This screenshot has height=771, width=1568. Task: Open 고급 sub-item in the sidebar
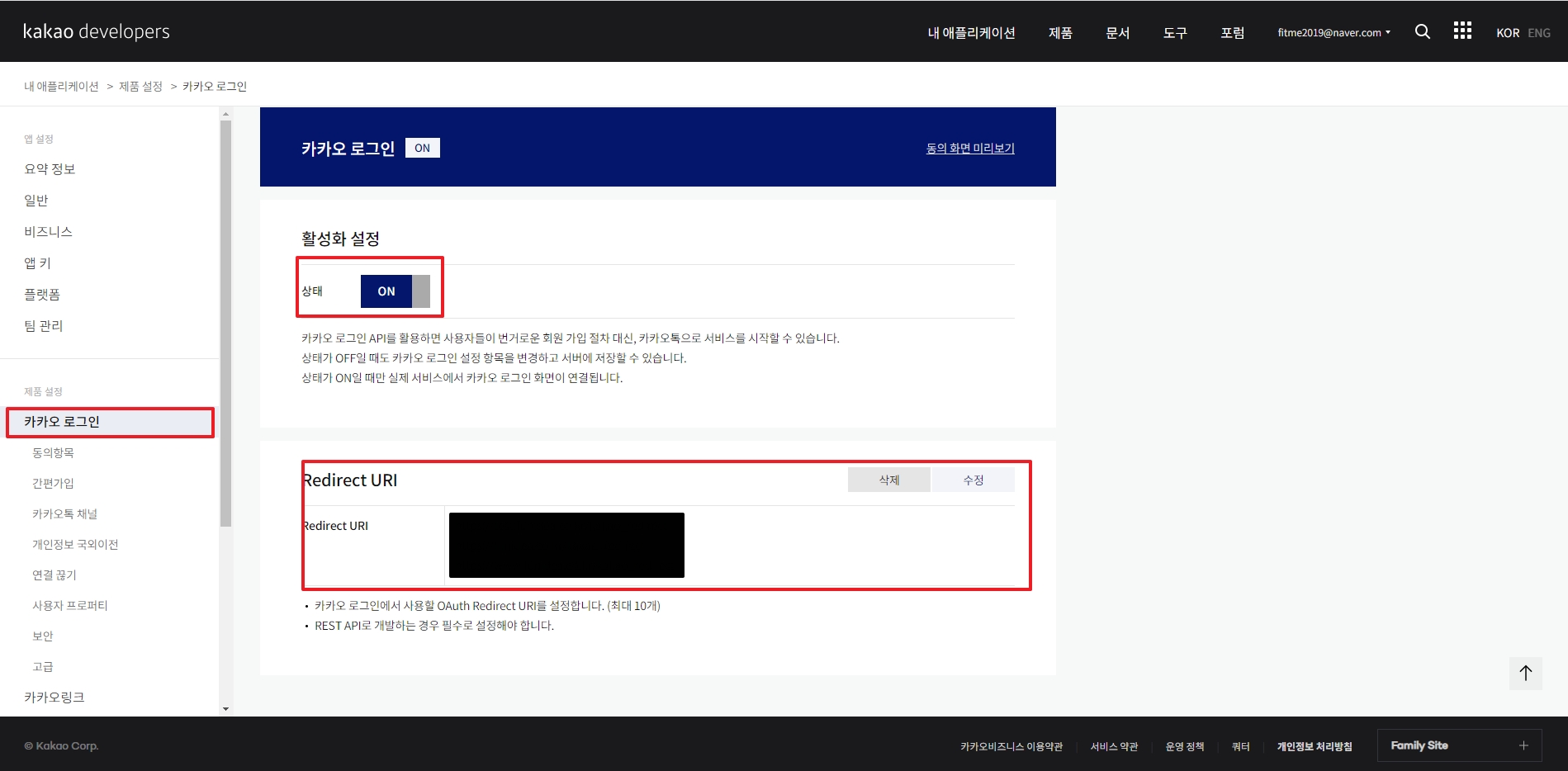coord(42,666)
